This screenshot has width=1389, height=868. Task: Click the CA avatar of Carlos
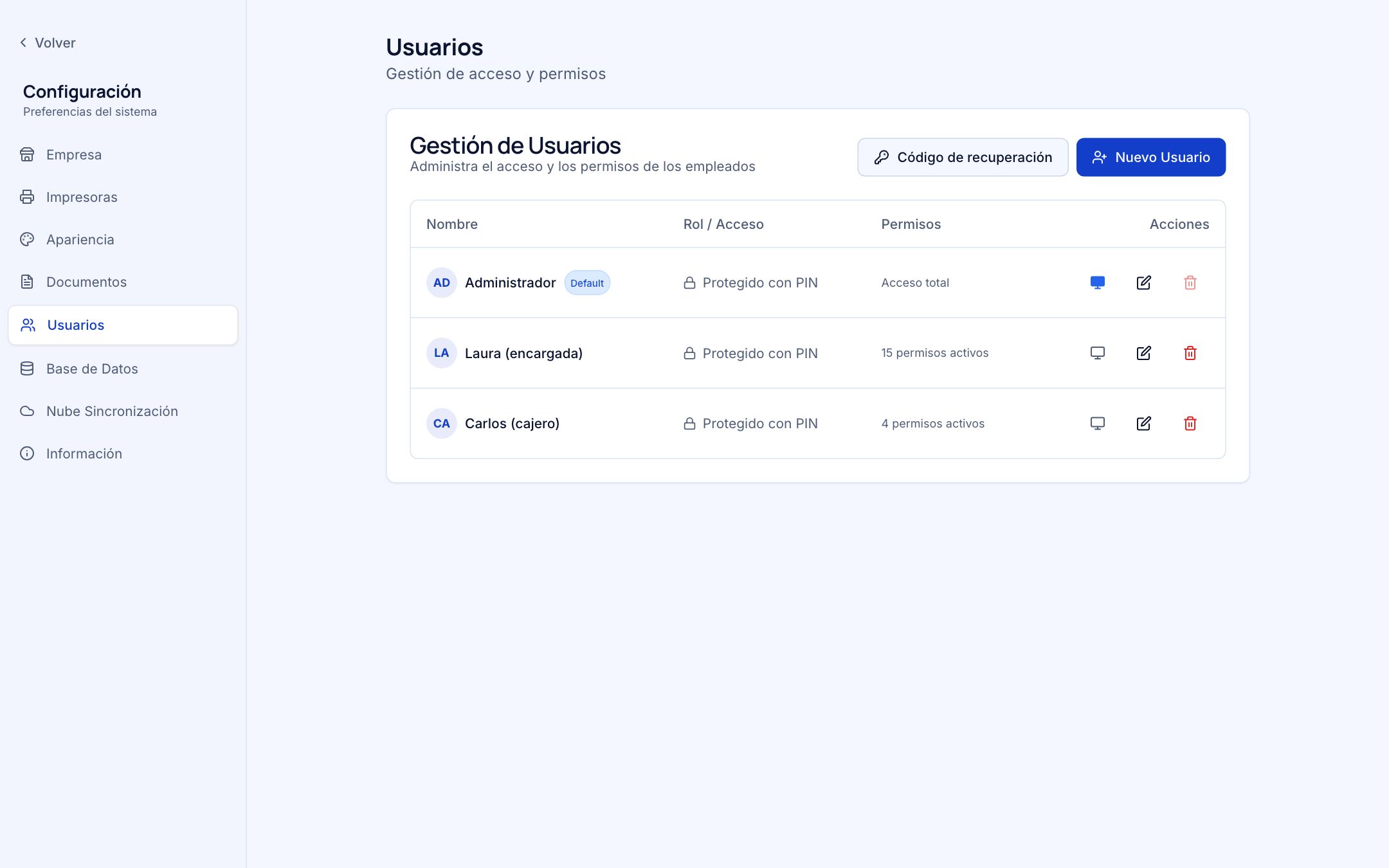pos(442,424)
